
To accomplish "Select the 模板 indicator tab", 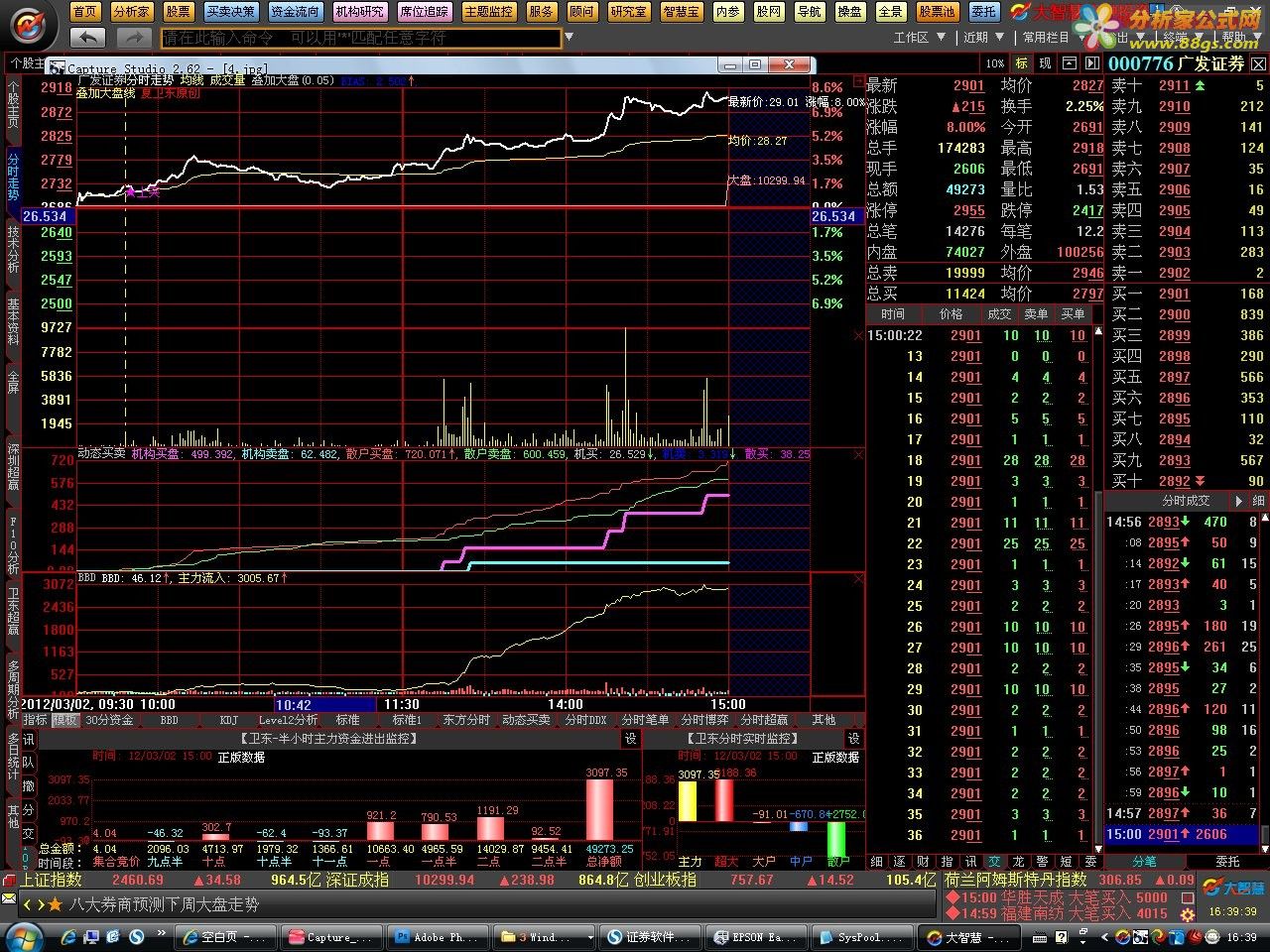I will pyautogui.click(x=65, y=720).
